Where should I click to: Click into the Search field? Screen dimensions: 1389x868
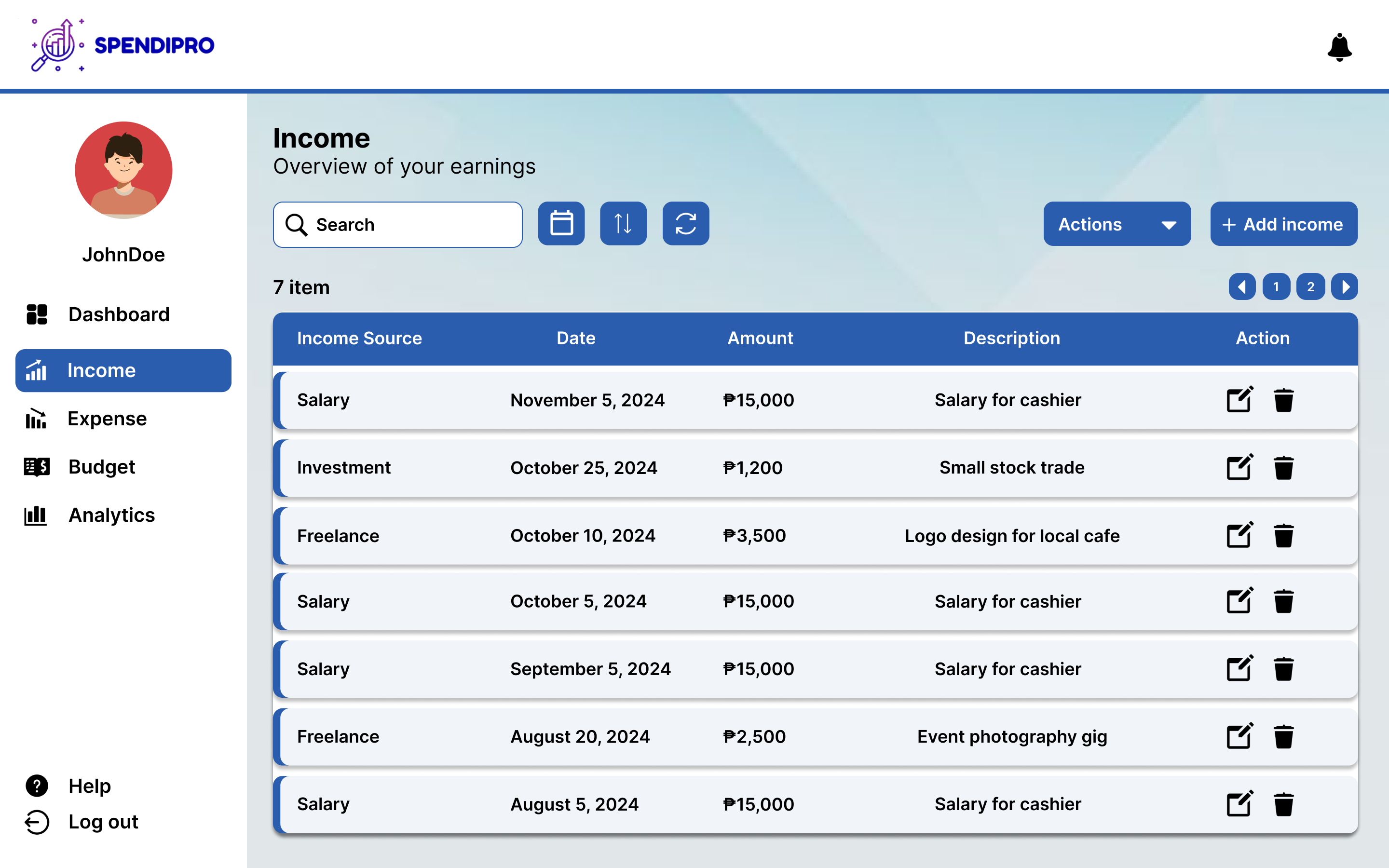coord(413,224)
